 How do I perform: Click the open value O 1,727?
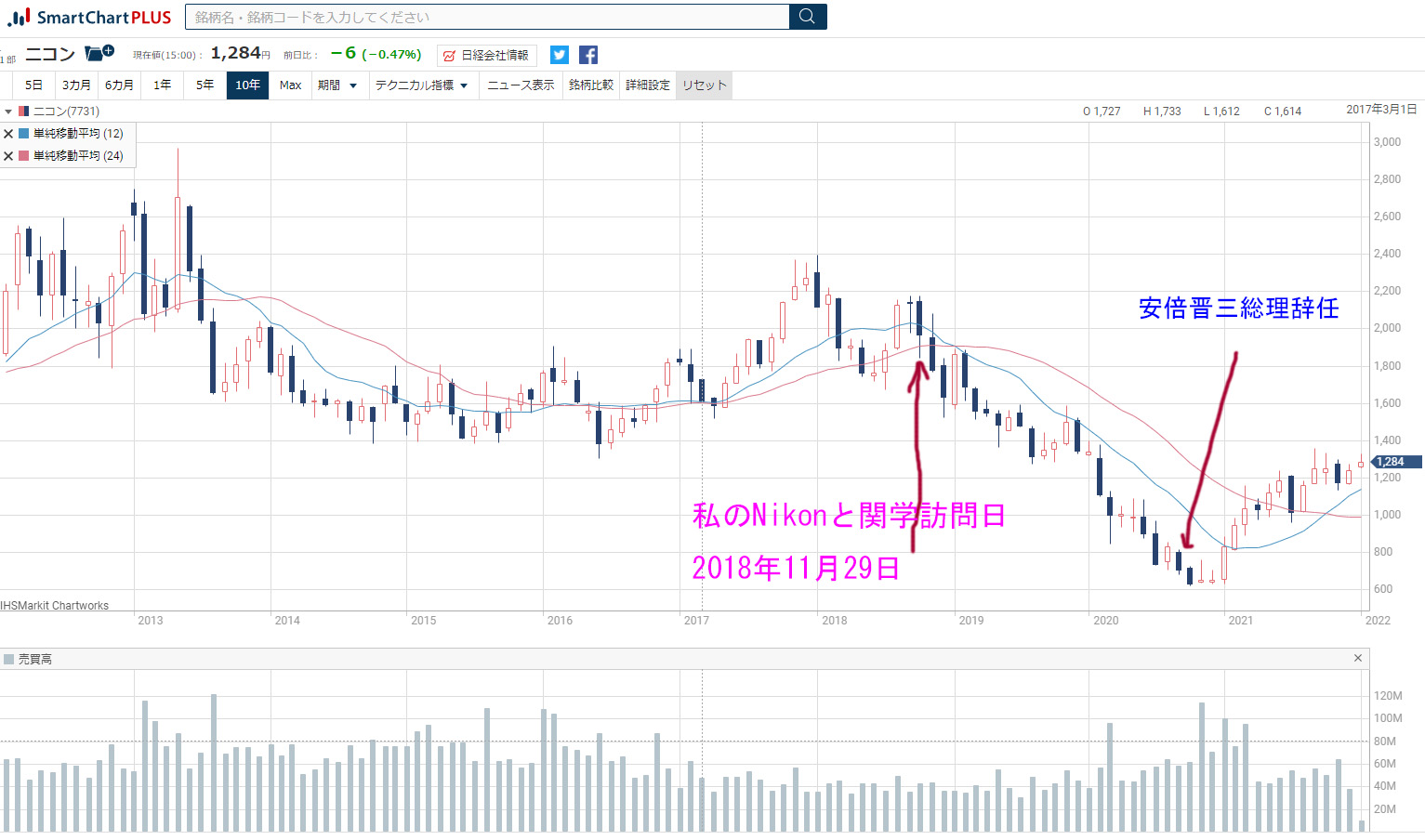(1102, 112)
